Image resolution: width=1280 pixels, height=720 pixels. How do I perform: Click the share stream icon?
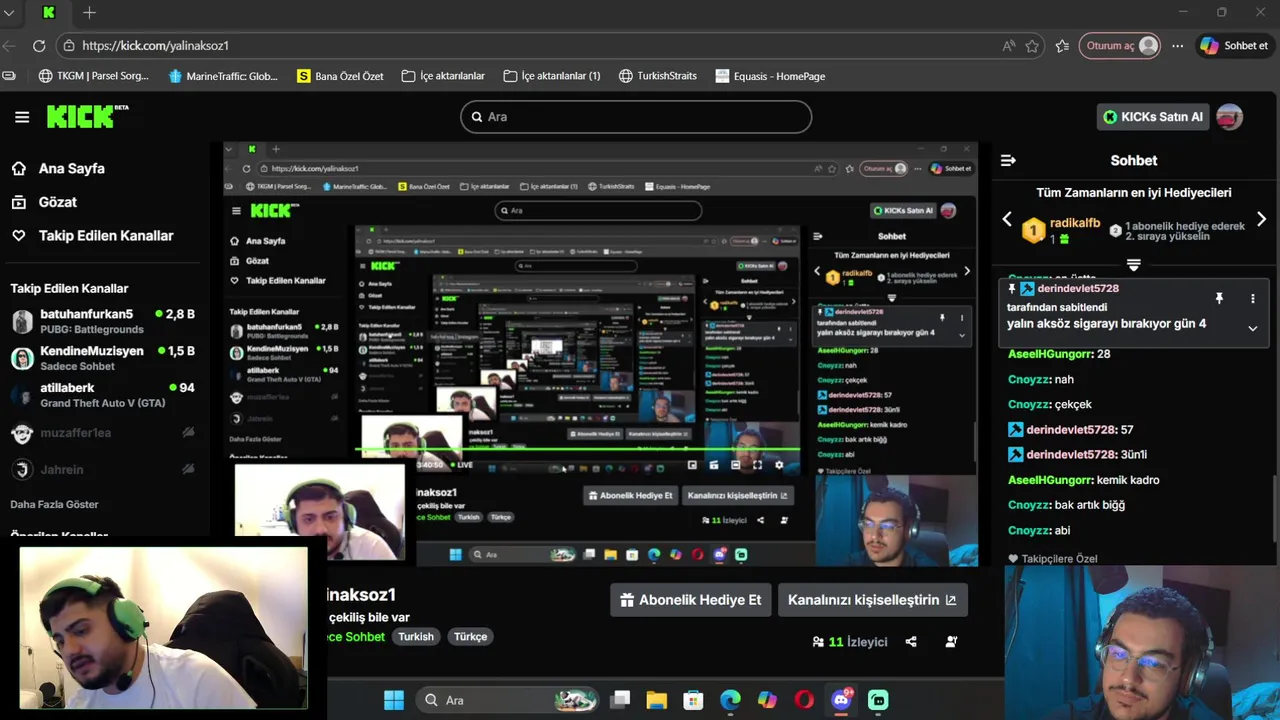[x=911, y=642]
